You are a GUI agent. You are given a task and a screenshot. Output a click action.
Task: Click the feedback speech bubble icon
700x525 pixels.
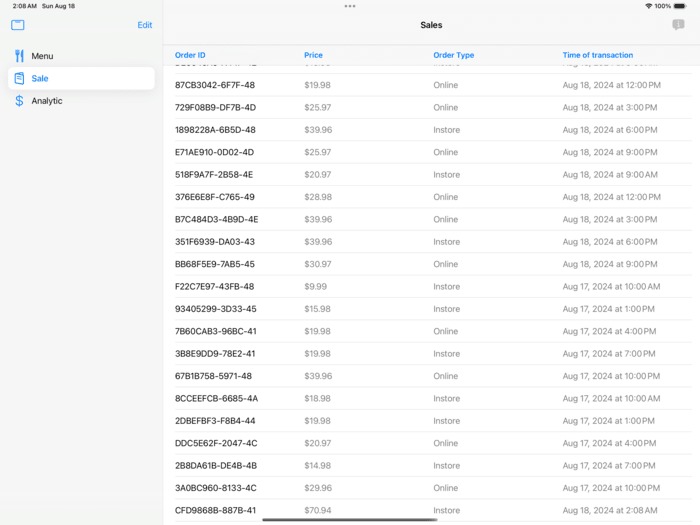678,25
